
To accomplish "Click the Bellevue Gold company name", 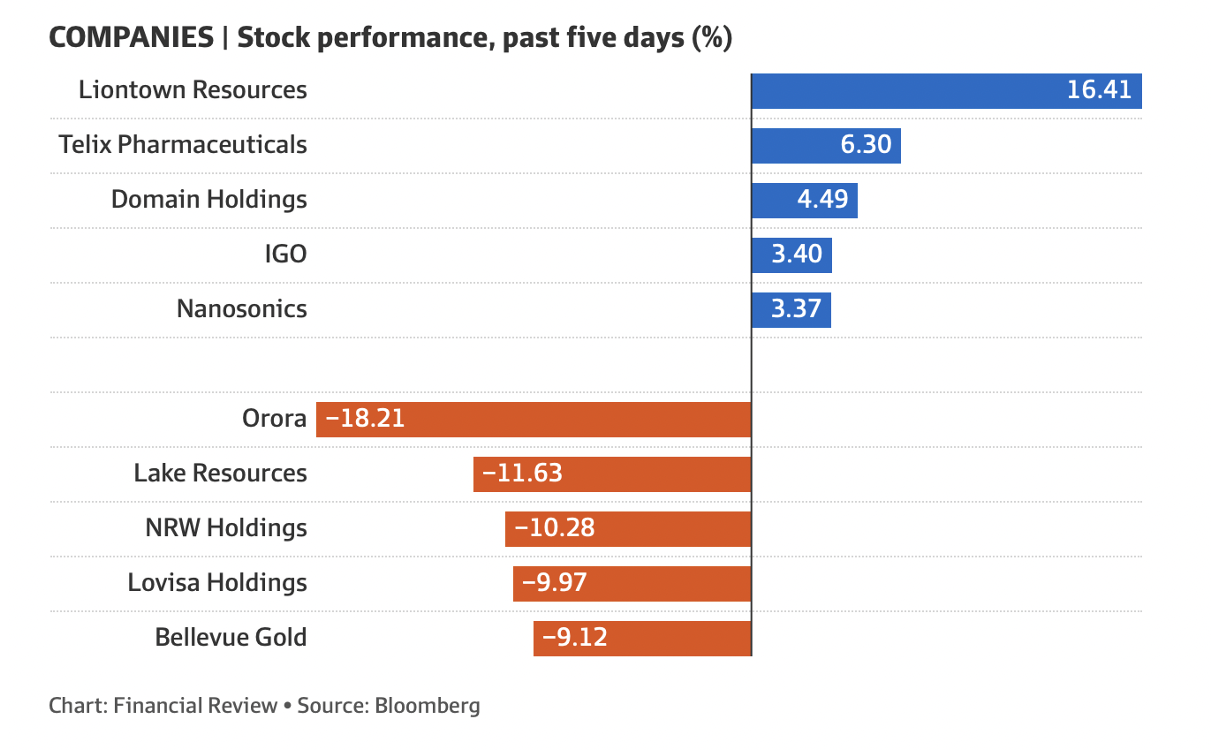I will [231, 637].
